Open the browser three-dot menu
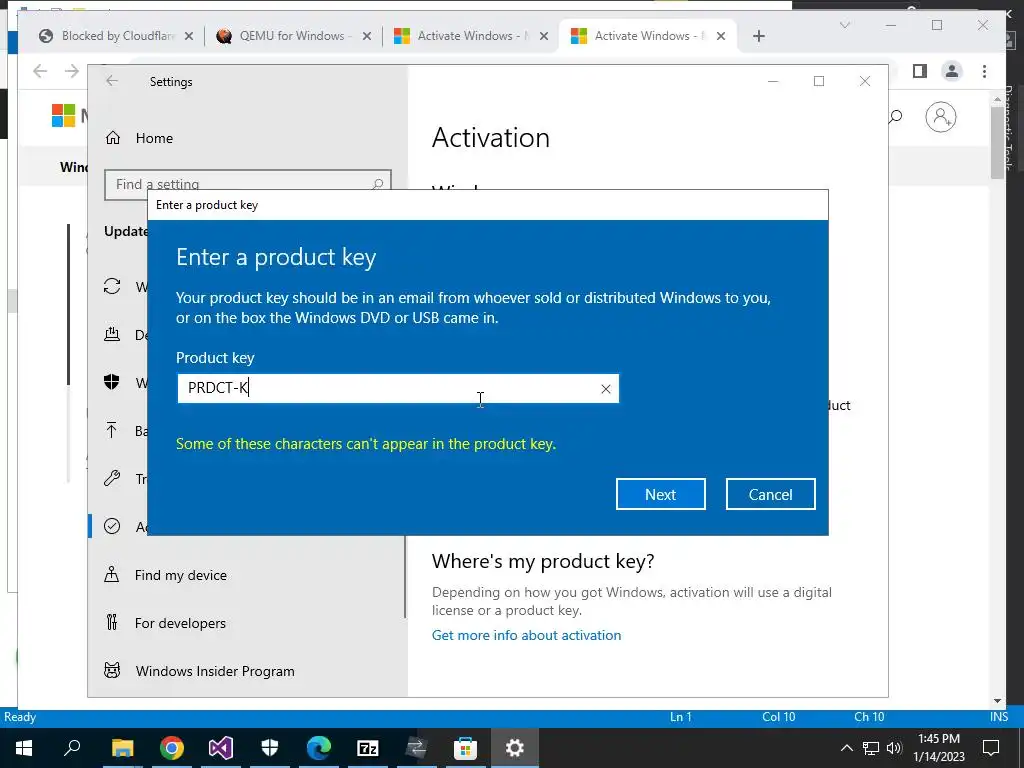The image size is (1024, 768). pyautogui.click(x=984, y=71)
